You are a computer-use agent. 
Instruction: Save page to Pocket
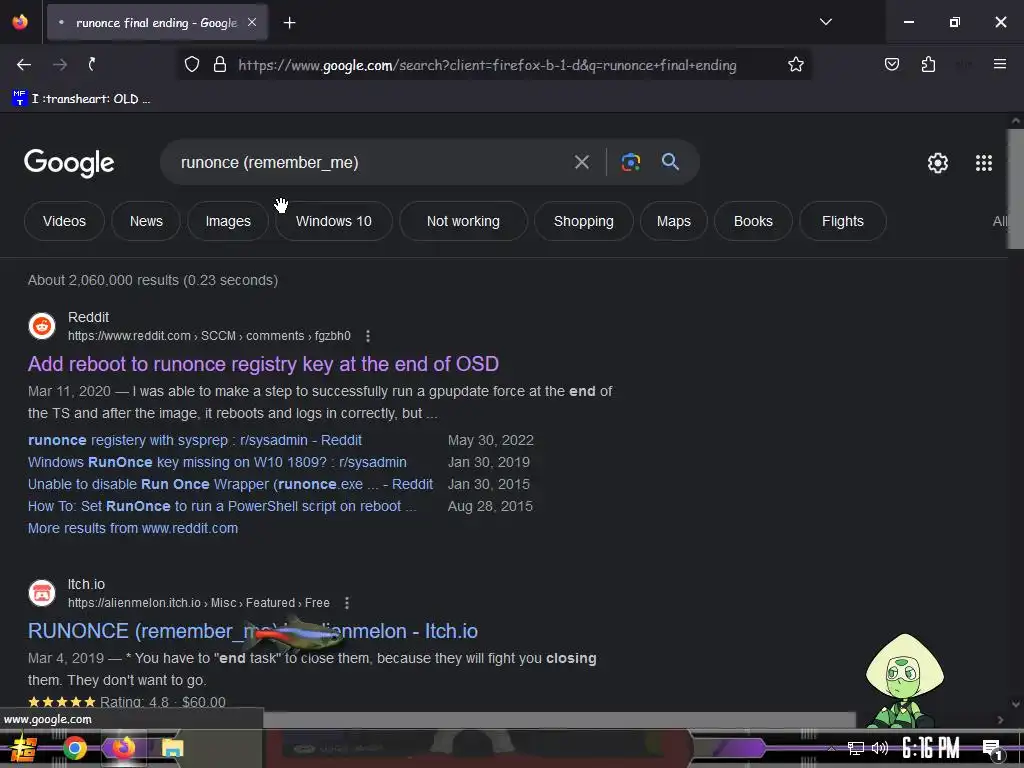[x=891, y=64]
